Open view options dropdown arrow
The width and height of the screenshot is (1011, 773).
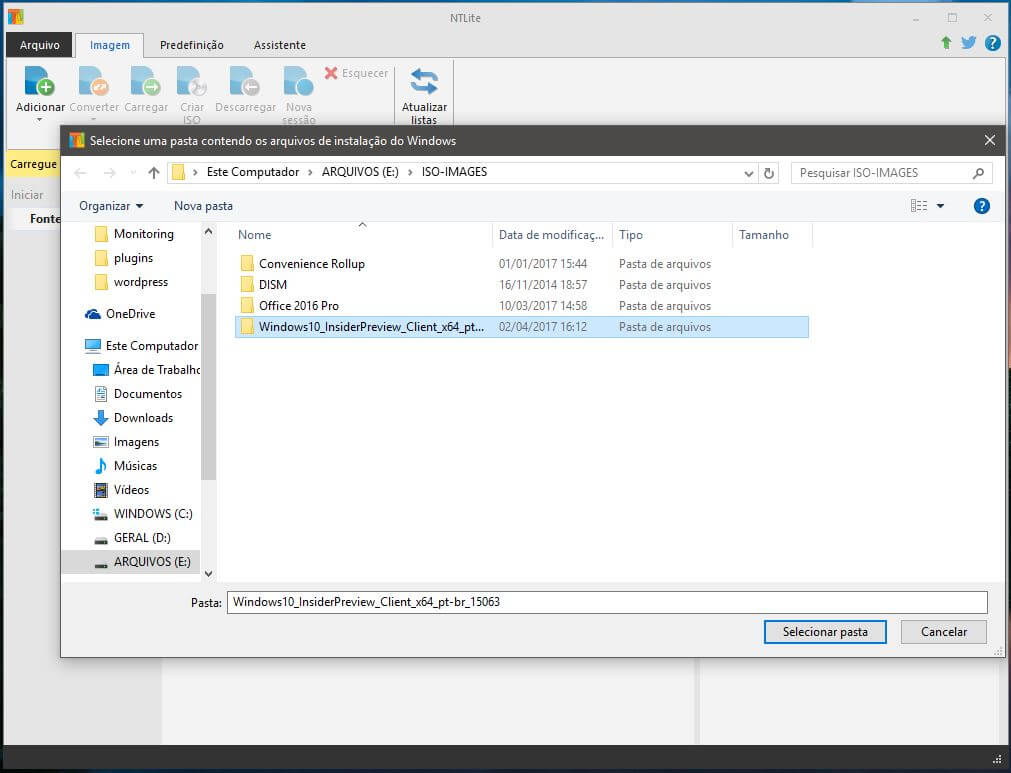[940, 206]
